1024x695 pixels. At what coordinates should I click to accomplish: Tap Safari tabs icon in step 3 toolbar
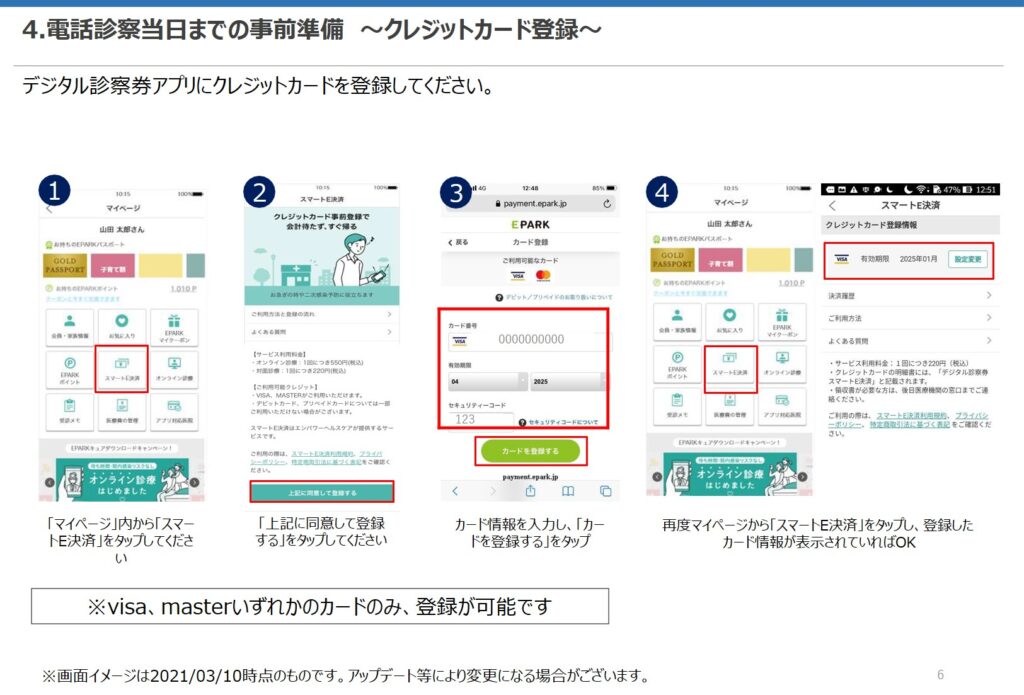point(605,491)
